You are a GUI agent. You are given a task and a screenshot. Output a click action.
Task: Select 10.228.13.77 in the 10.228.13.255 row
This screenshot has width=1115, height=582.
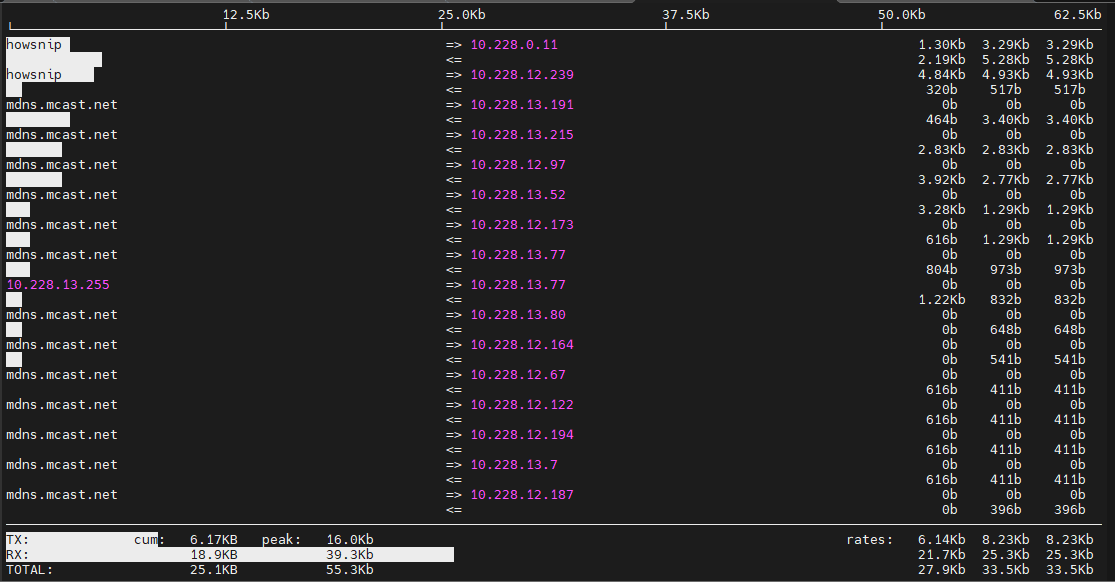click(x=518, y=285)
